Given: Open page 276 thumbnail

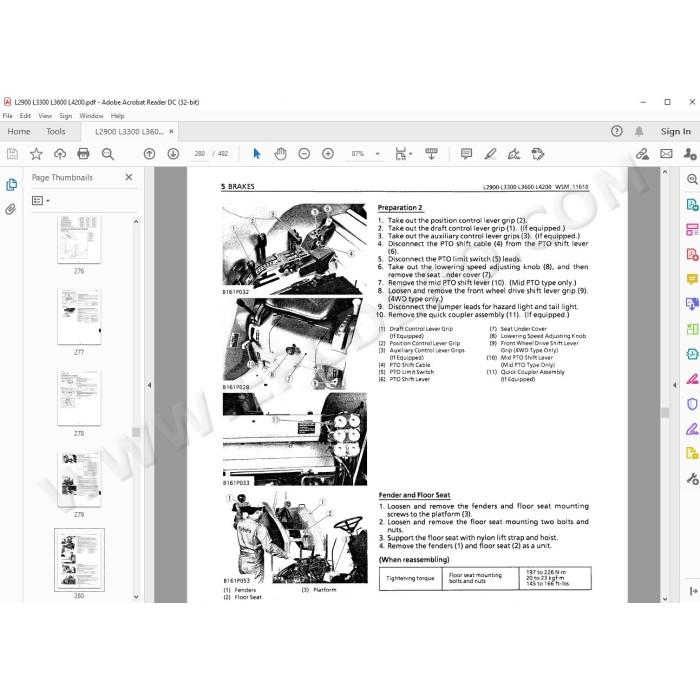Looking at the screenshot, I should click(x=79, y=240).
